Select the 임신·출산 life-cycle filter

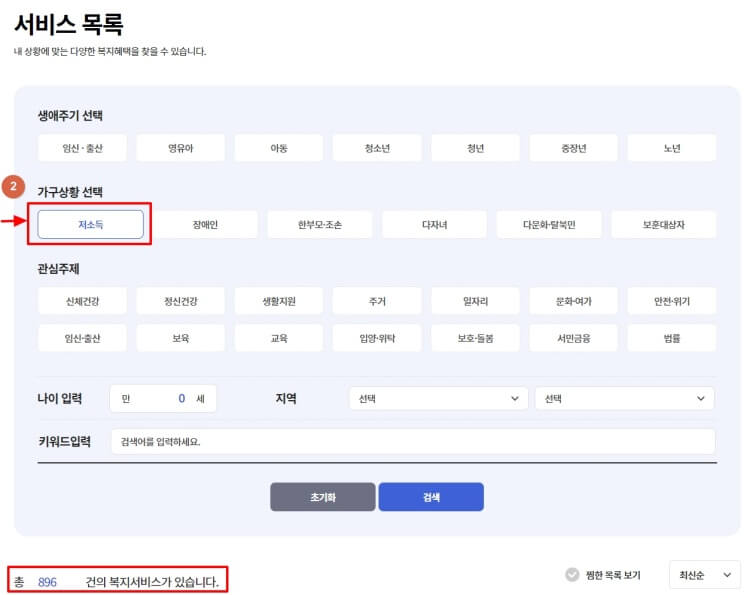pos(82,148)
